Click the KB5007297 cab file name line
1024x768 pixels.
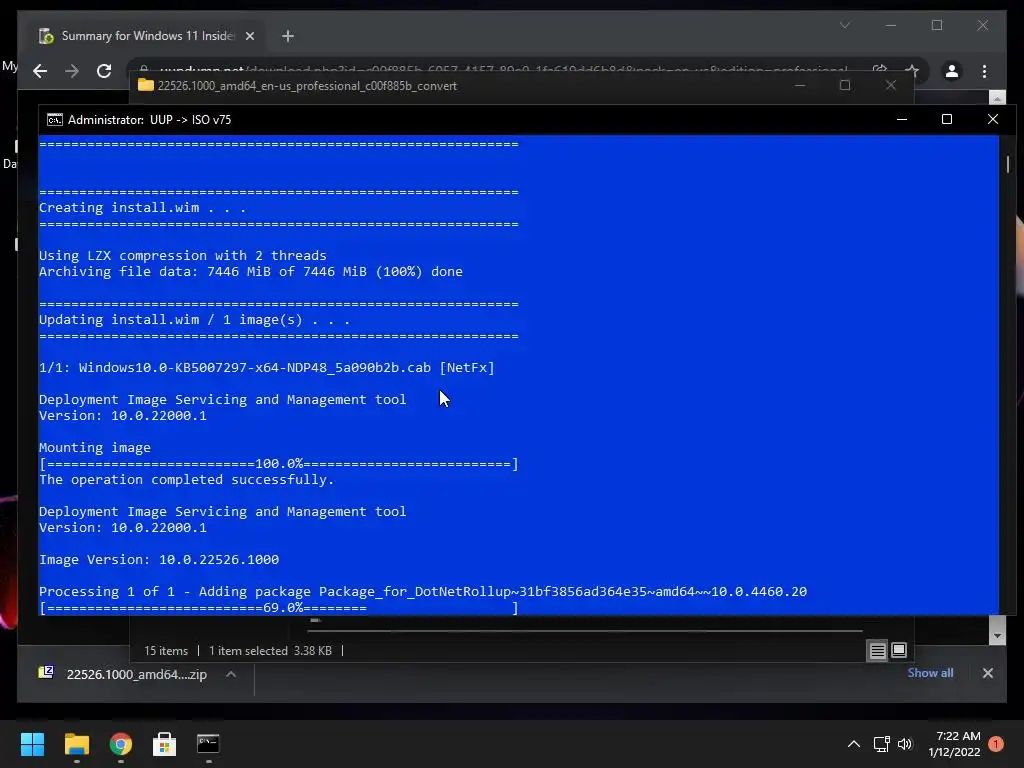[266, 368]
